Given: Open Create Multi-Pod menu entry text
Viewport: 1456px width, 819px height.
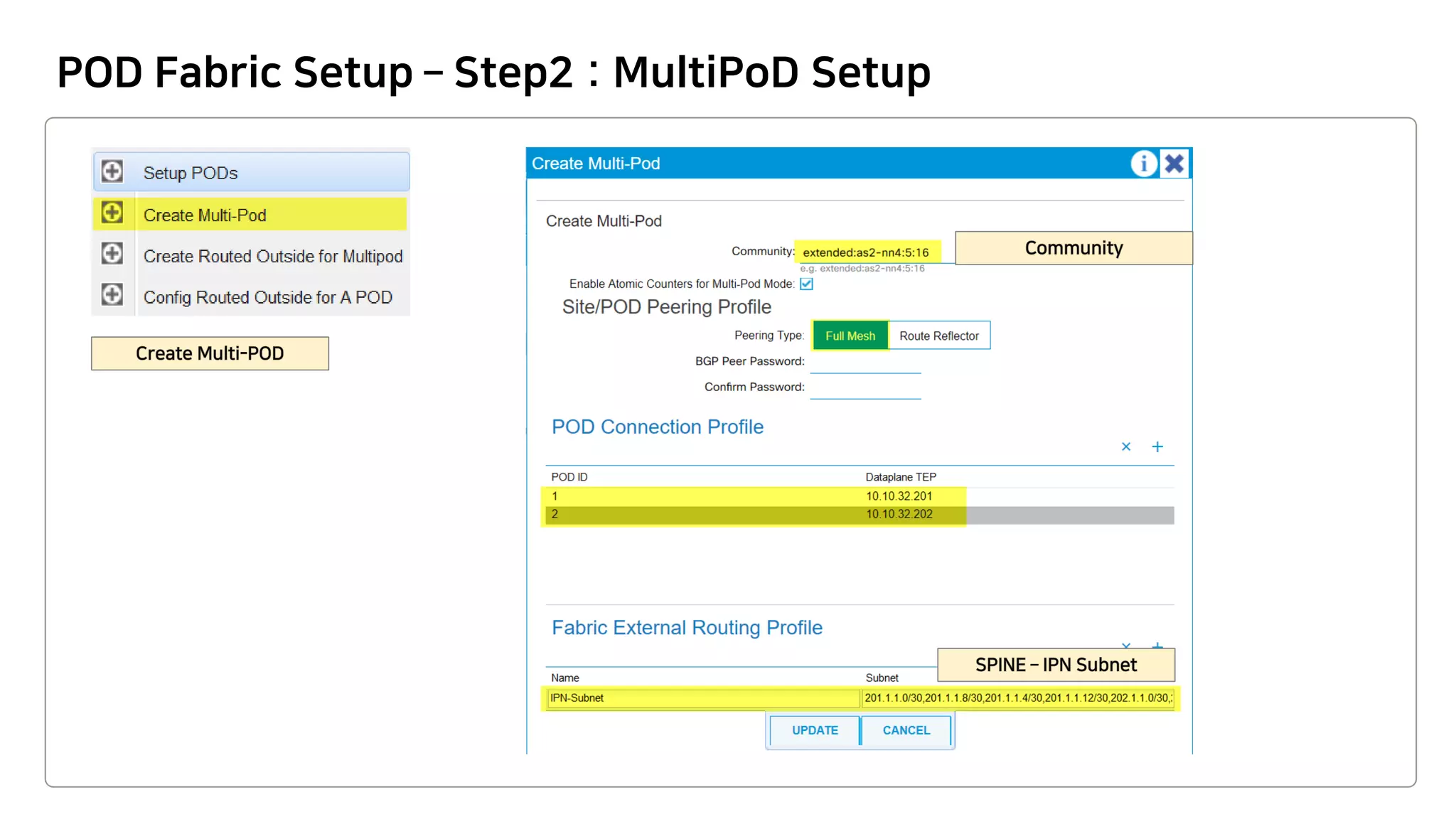Looking at the screenshot, I should 205,215.
